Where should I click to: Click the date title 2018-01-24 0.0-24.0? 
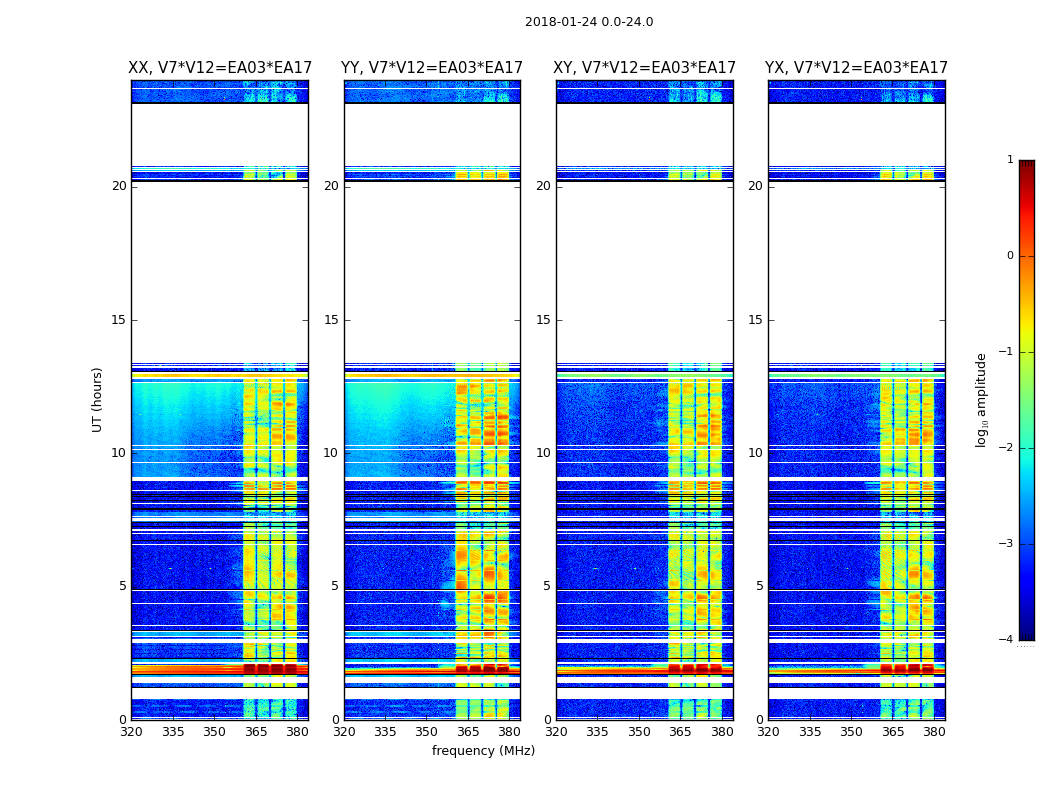[x=588, y=22]
